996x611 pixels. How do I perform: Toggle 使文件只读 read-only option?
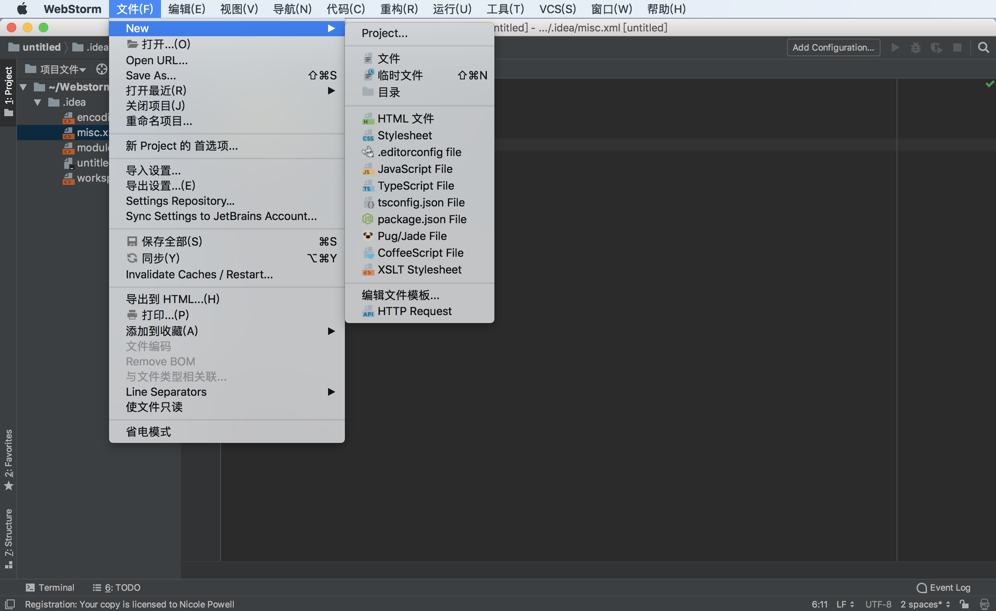tap(227, 407)
